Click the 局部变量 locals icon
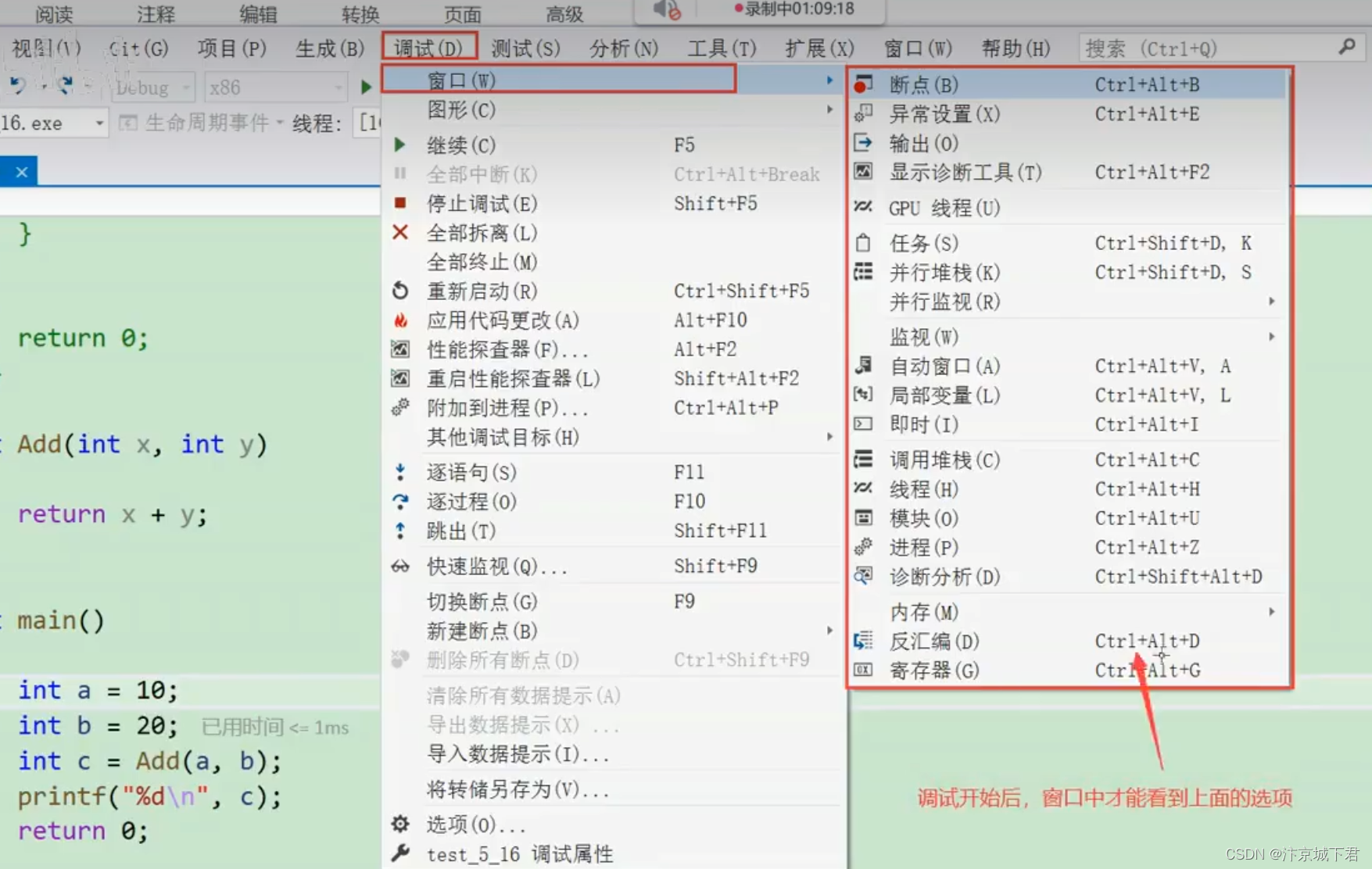 click(863, 395)
